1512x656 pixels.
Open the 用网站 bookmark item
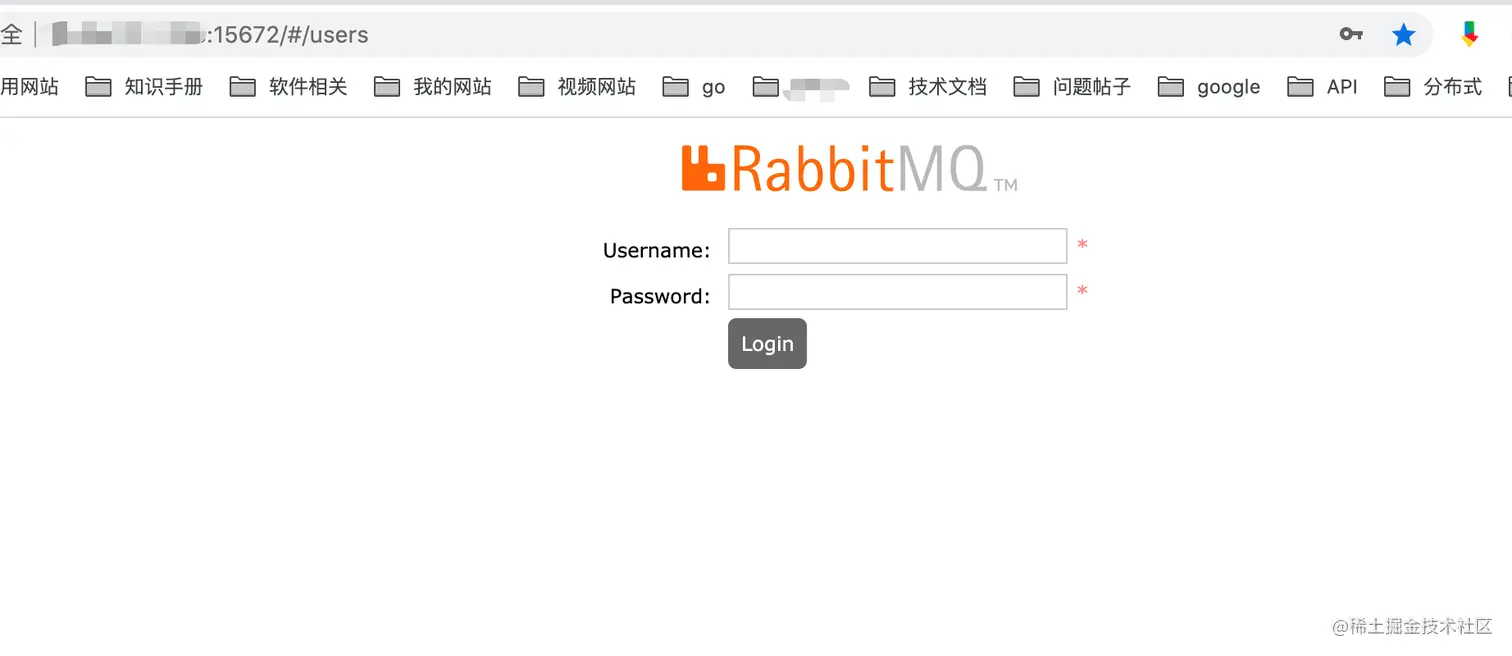[x=30, y=87]
